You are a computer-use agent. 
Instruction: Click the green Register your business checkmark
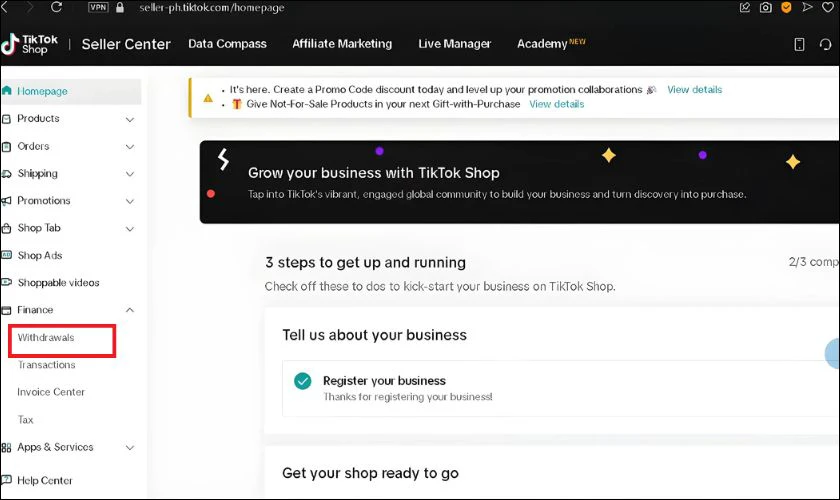click(303, 381)
